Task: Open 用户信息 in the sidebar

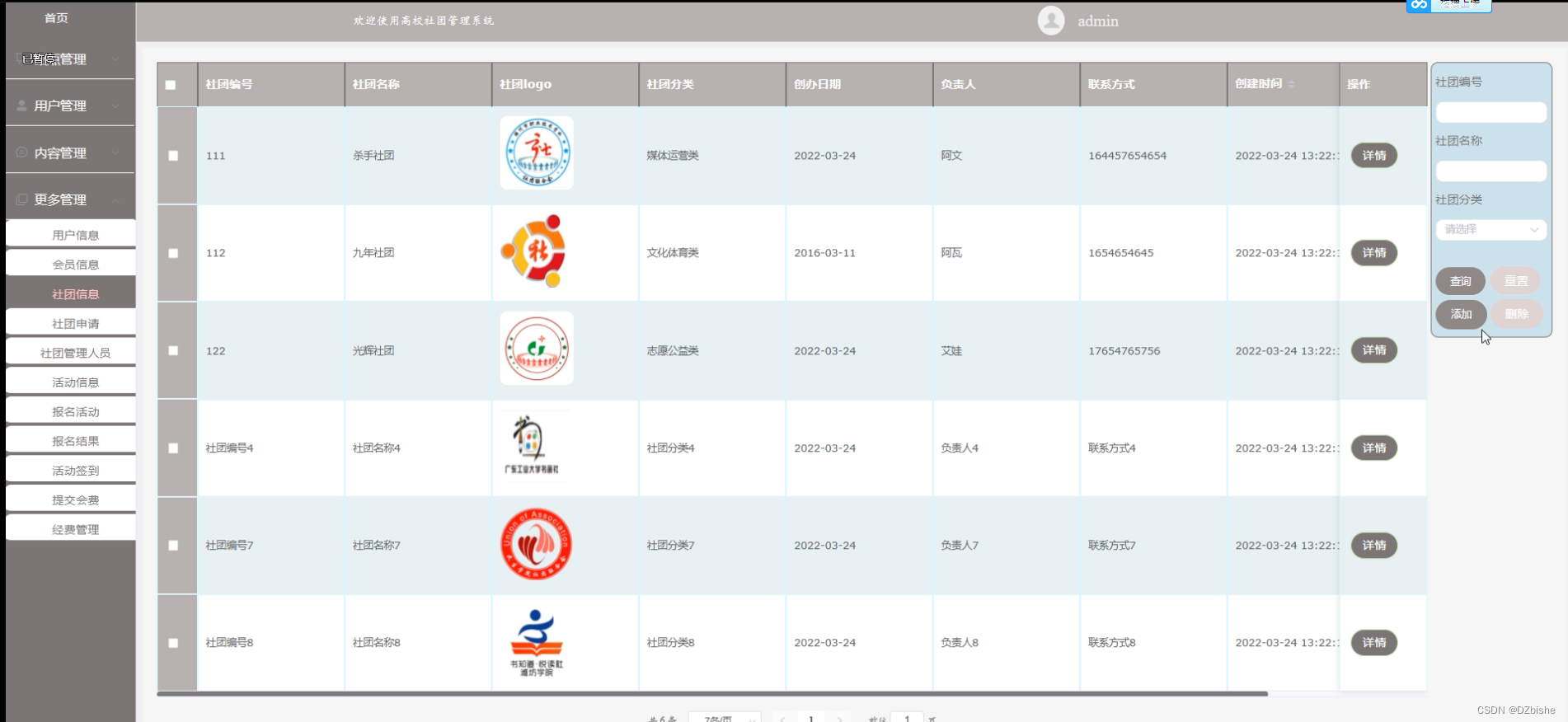Action: [71, 235]
